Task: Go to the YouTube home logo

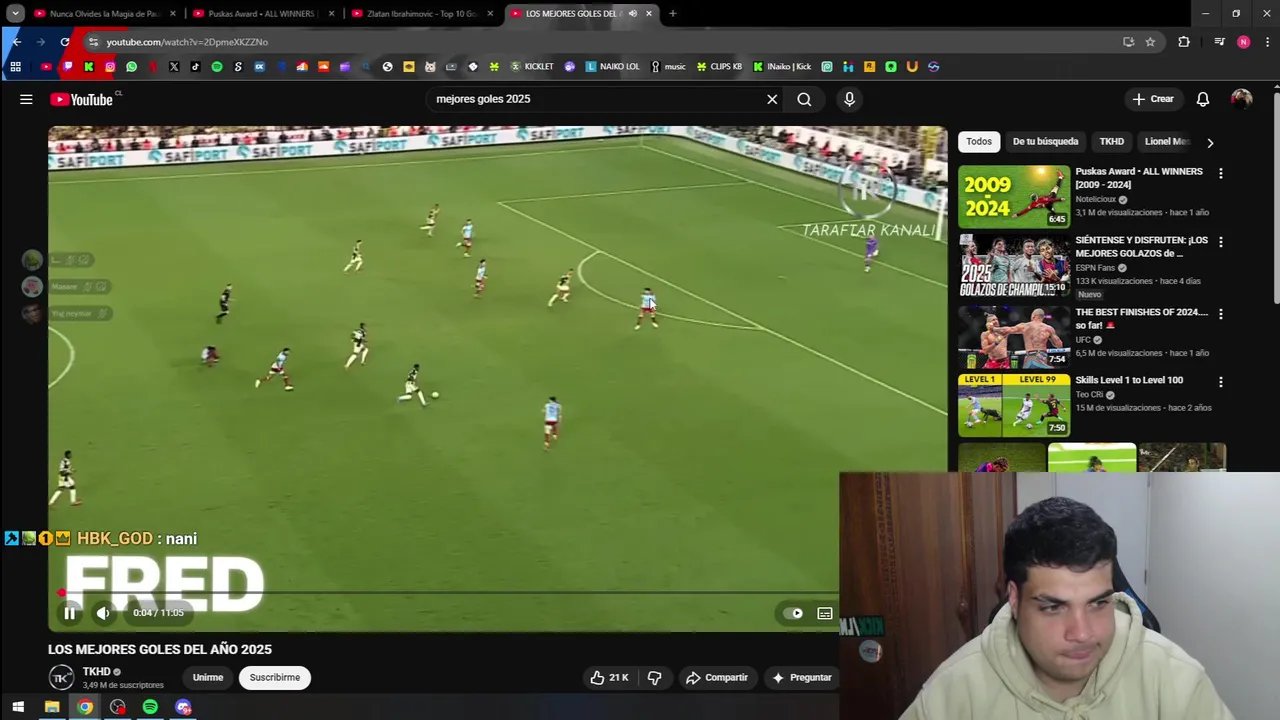Action: tap(82, 99)
